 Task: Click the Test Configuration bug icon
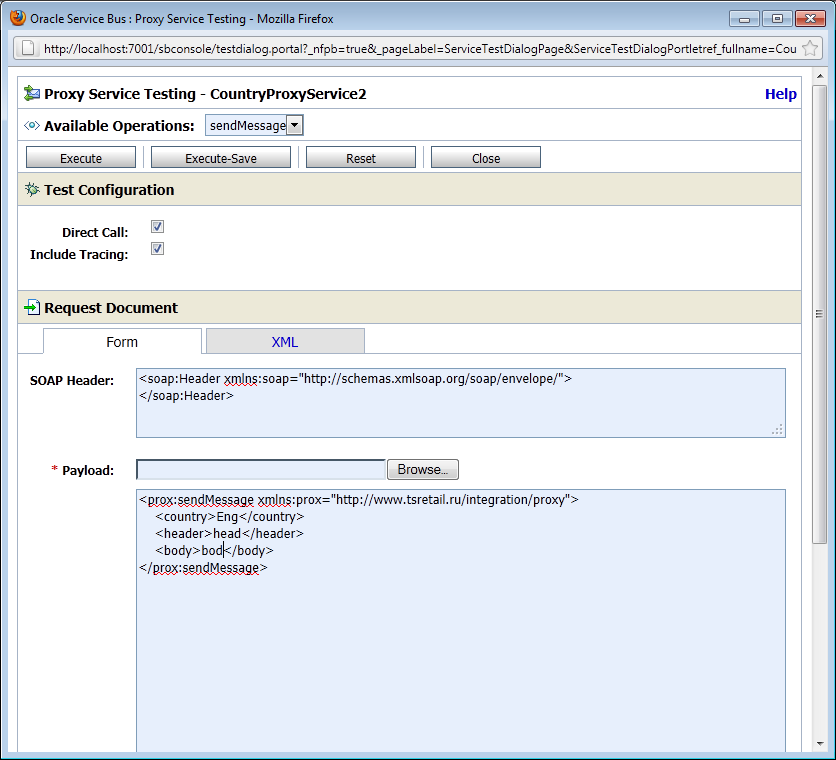(32, 189)
